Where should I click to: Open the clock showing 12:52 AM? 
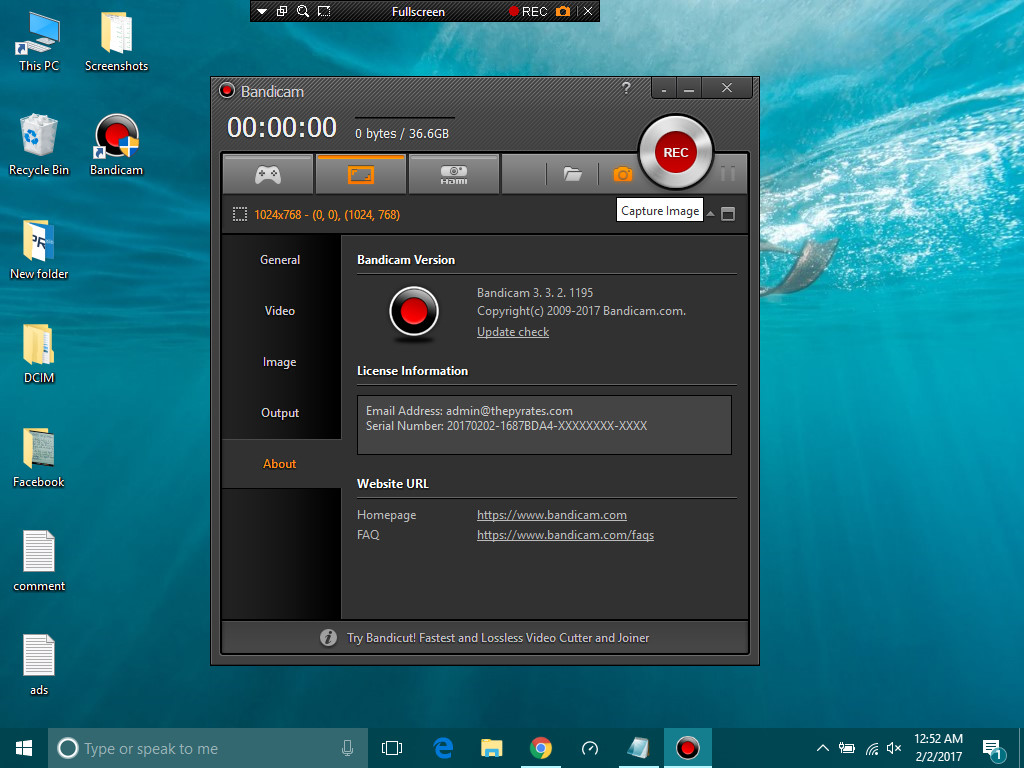(x=938, y=748)
